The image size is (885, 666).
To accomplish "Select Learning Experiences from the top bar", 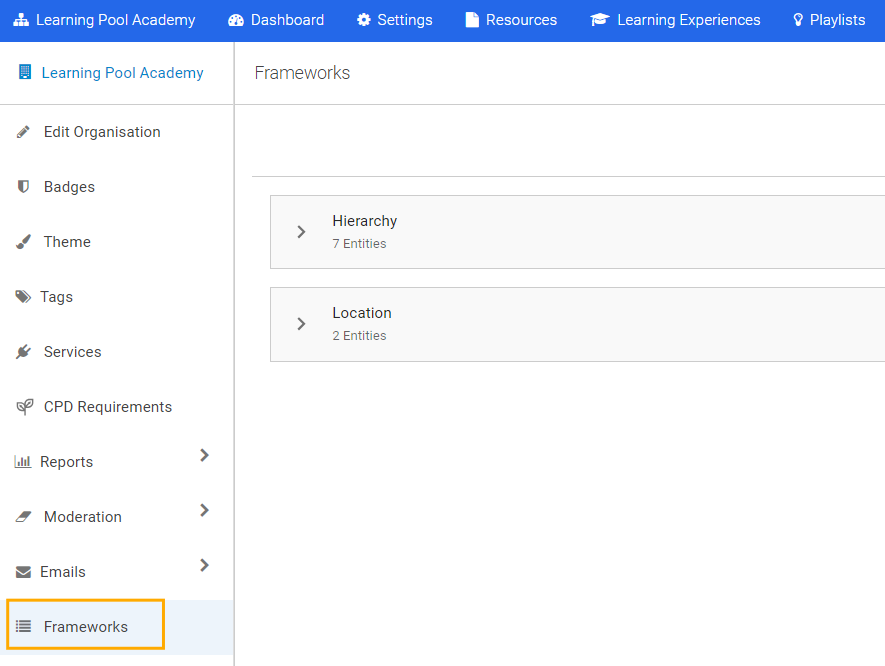I will [675, 19].
